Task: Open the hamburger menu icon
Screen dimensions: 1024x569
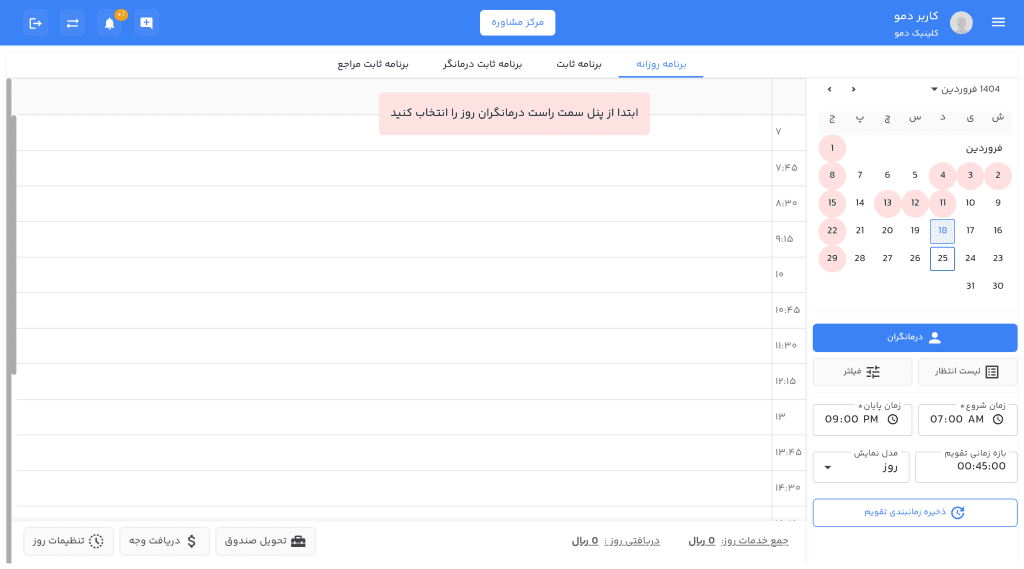Action: tap(998, 23)
